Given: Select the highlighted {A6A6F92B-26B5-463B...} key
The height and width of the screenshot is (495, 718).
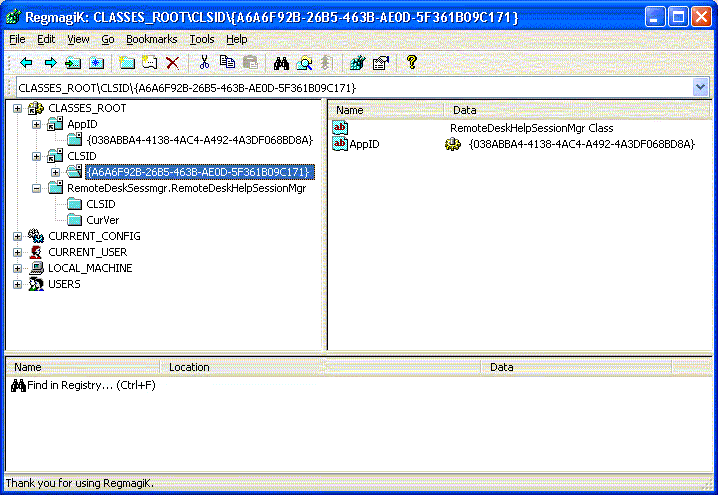Looking at the screenshot, I should point(200,172).
